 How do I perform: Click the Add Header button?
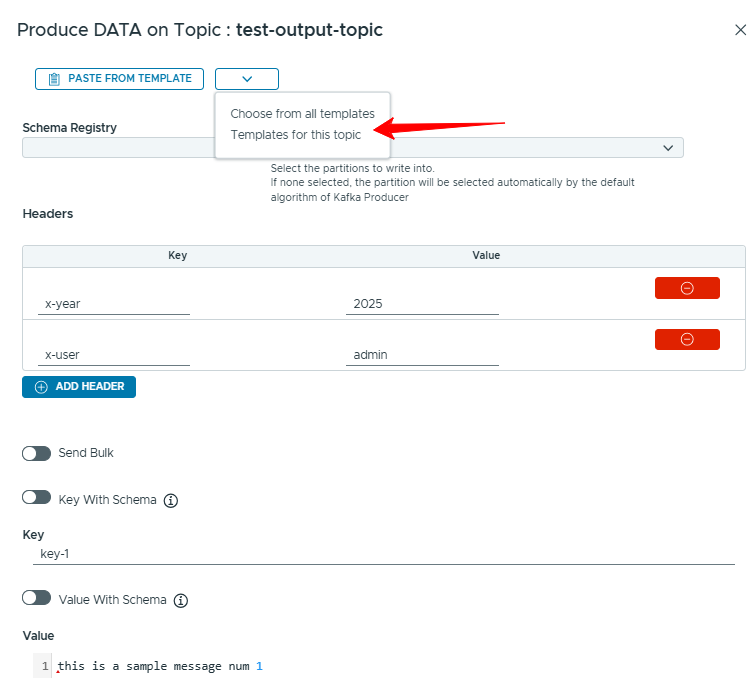coord(79,387)
